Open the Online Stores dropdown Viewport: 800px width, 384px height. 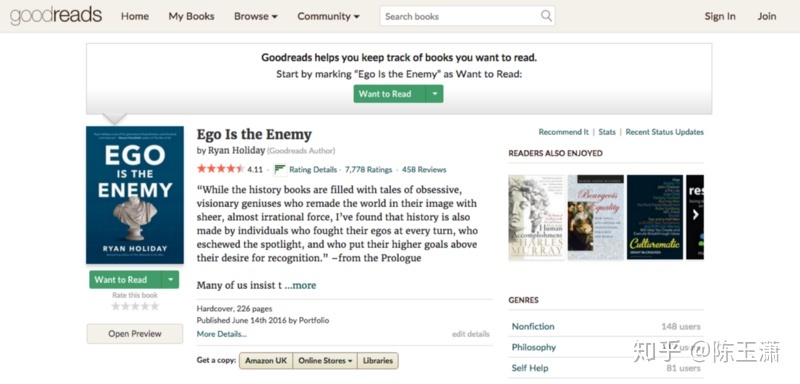pyautogui.click(x=326, y=361)
